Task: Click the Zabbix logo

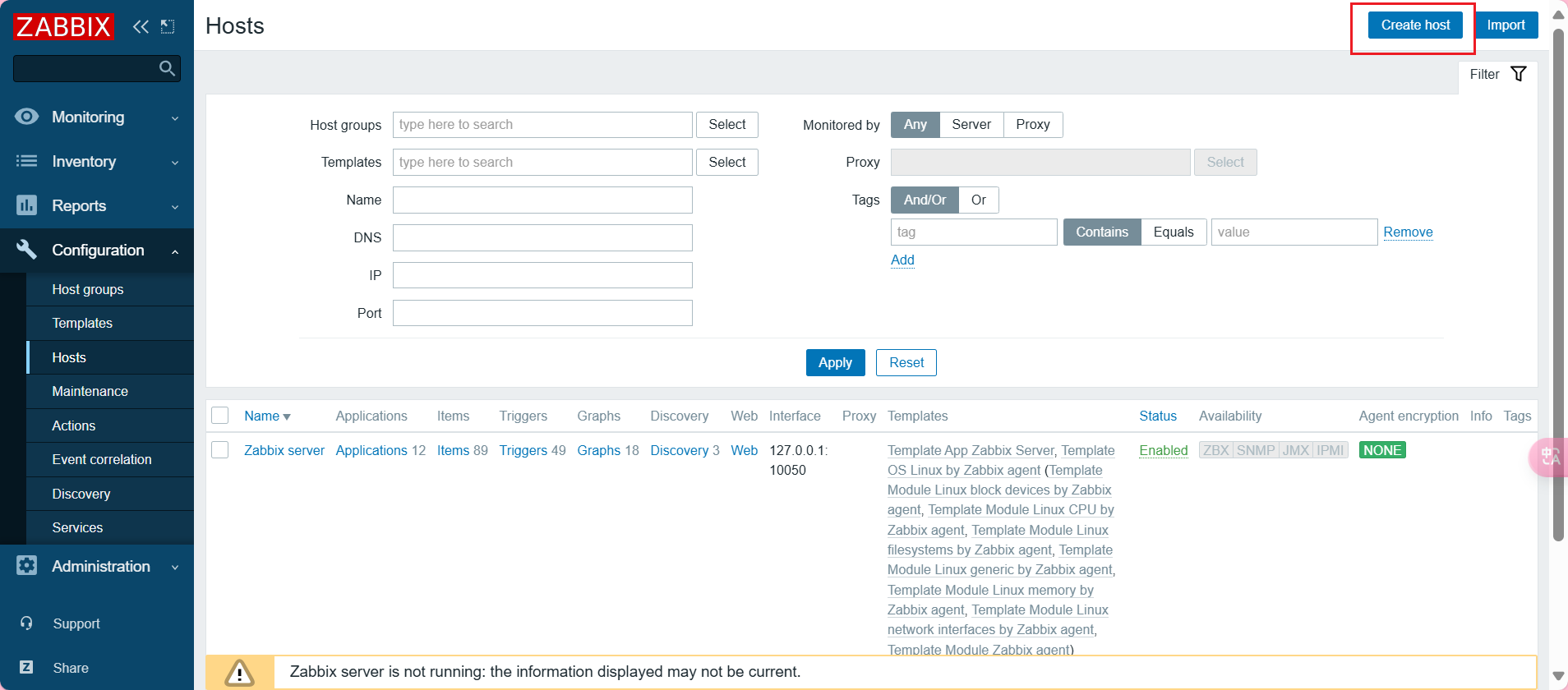Action: (x=63, y=26)
